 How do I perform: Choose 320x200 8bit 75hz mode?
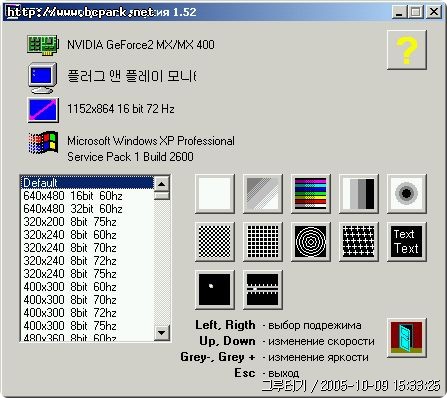point(87,222)
